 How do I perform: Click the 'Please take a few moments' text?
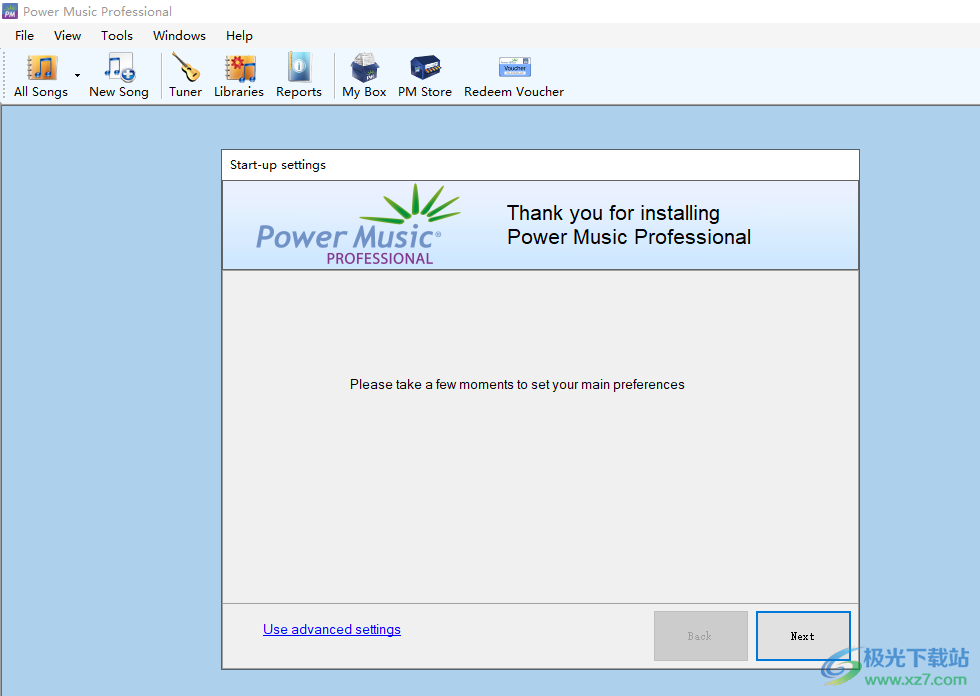pos(517,384)
